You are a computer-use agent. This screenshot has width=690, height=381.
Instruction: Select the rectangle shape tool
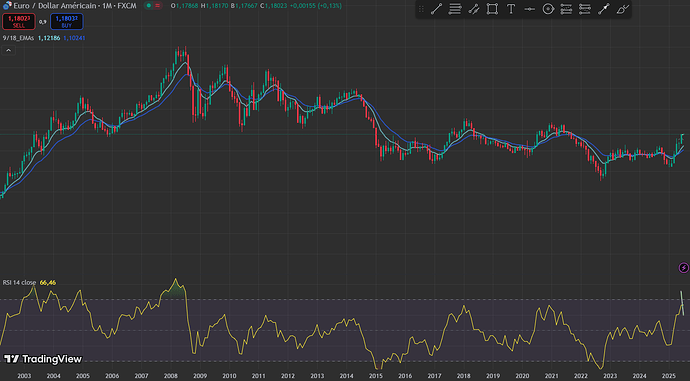[x=492, y=9]
